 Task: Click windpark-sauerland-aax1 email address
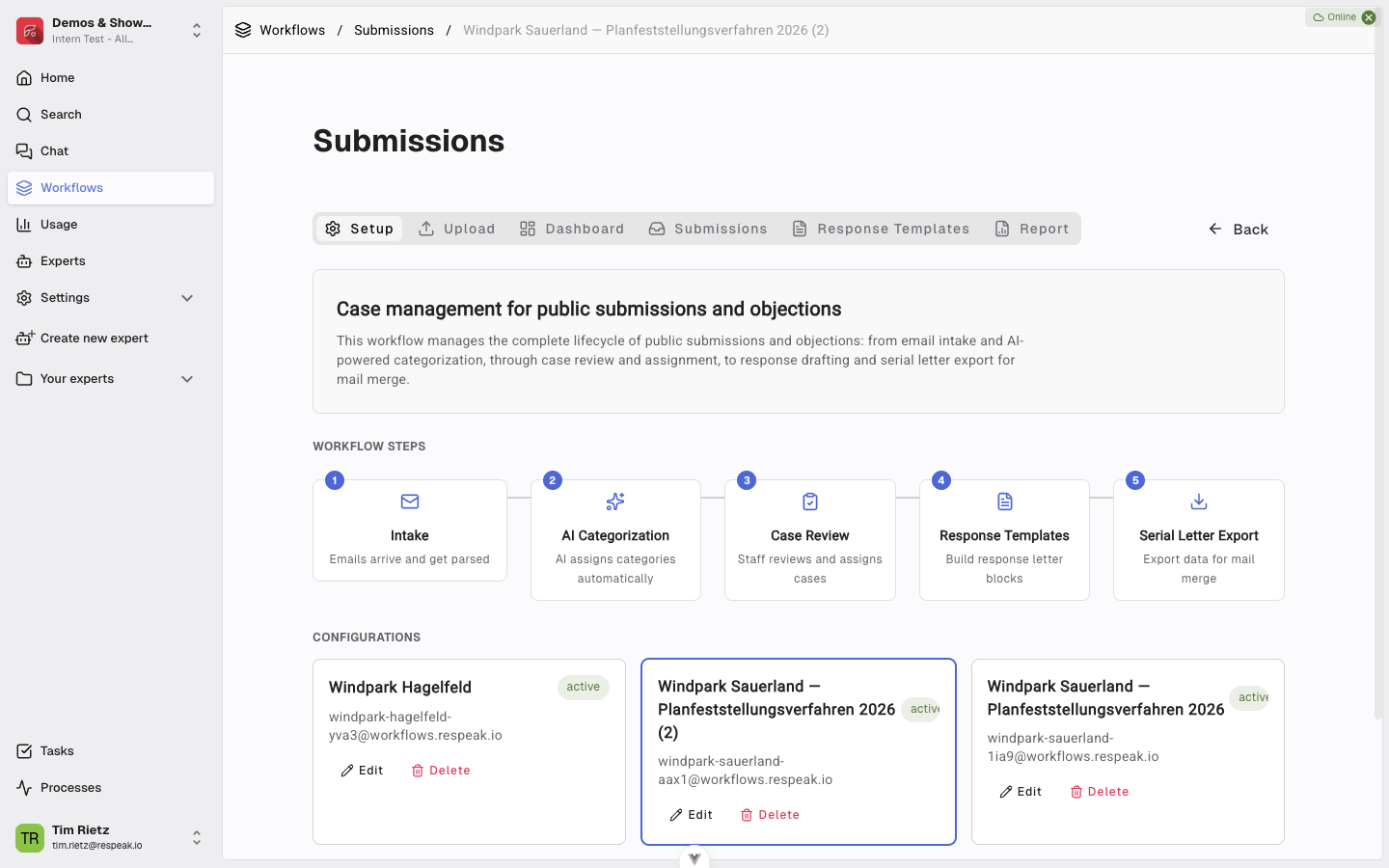pyautogui.click(x=746, y=771)
